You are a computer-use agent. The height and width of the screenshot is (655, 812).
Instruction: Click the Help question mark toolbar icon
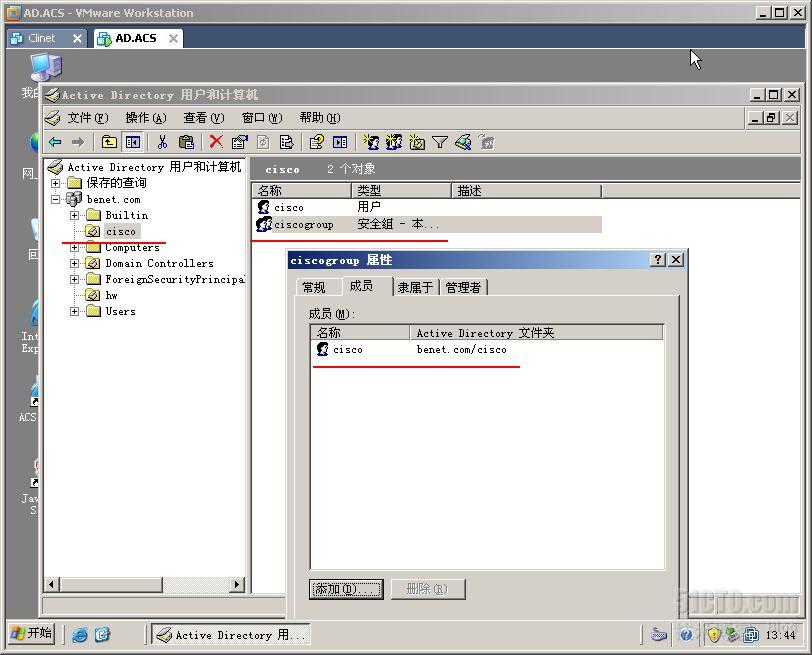[316, 142]
